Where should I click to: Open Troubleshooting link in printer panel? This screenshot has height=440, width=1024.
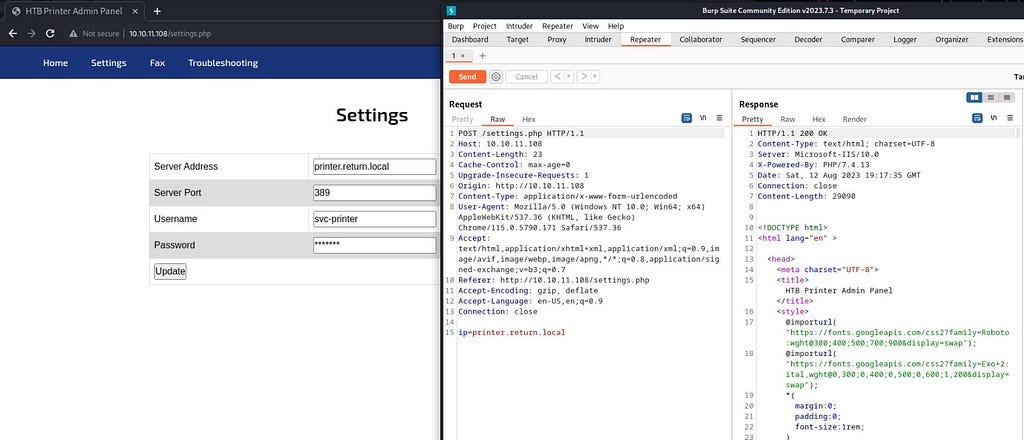pos(223,63)
